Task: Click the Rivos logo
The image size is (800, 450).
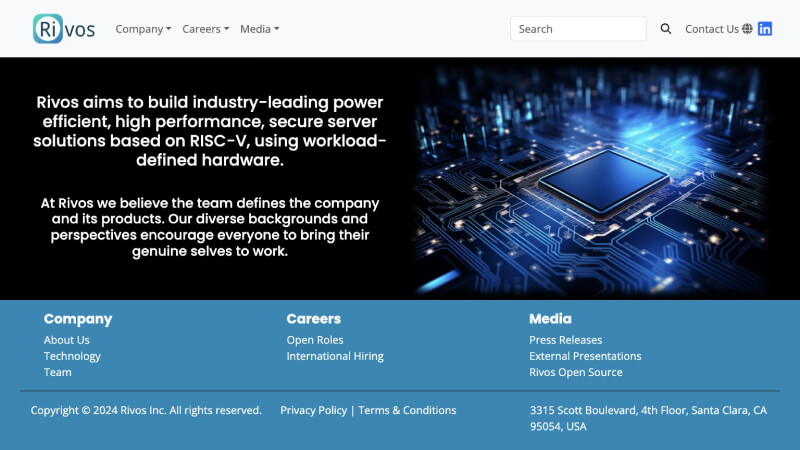Action: tap(64, 29)
